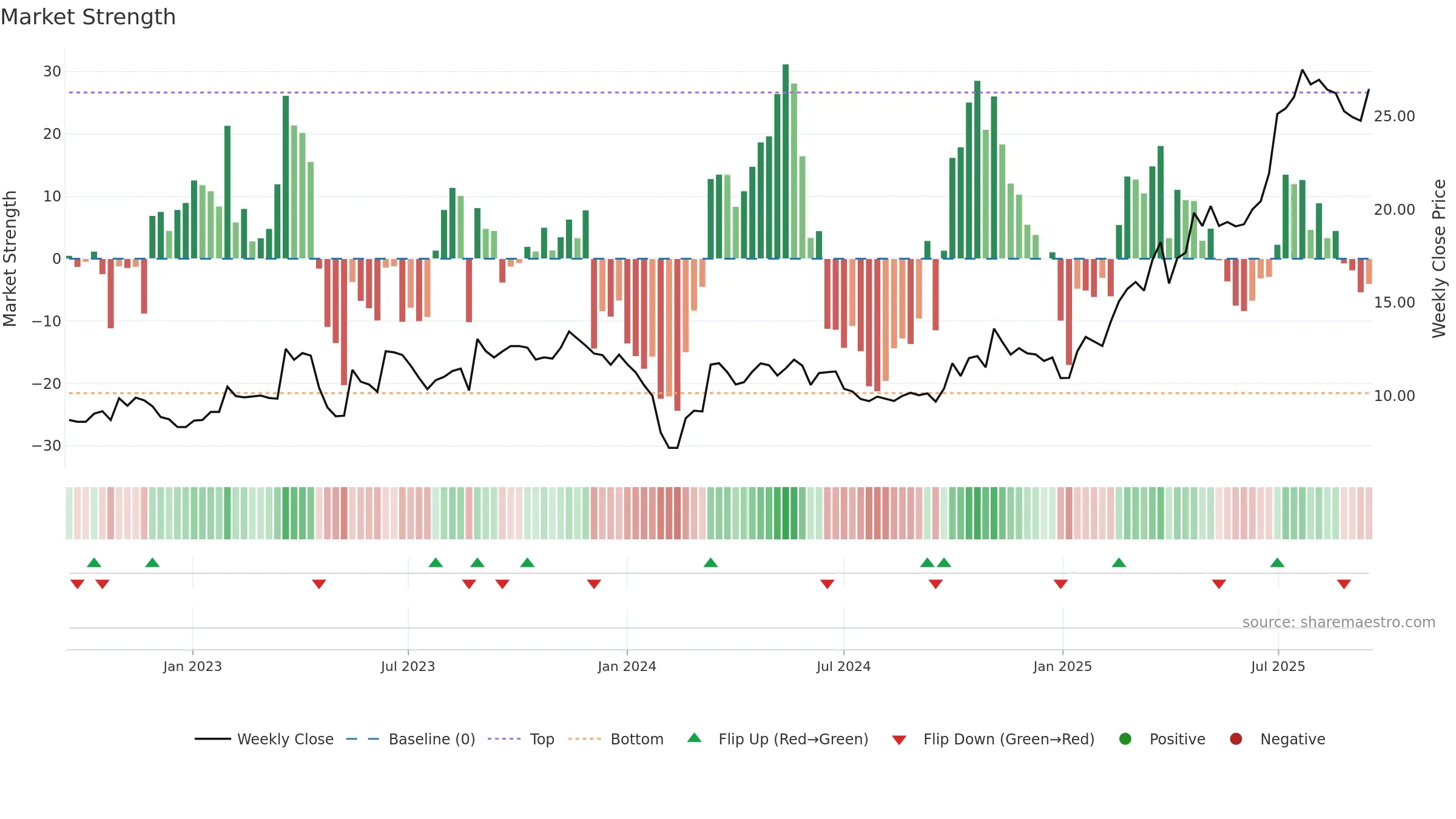Click green triangle icon beside Flip Up legend

(695, 738)
